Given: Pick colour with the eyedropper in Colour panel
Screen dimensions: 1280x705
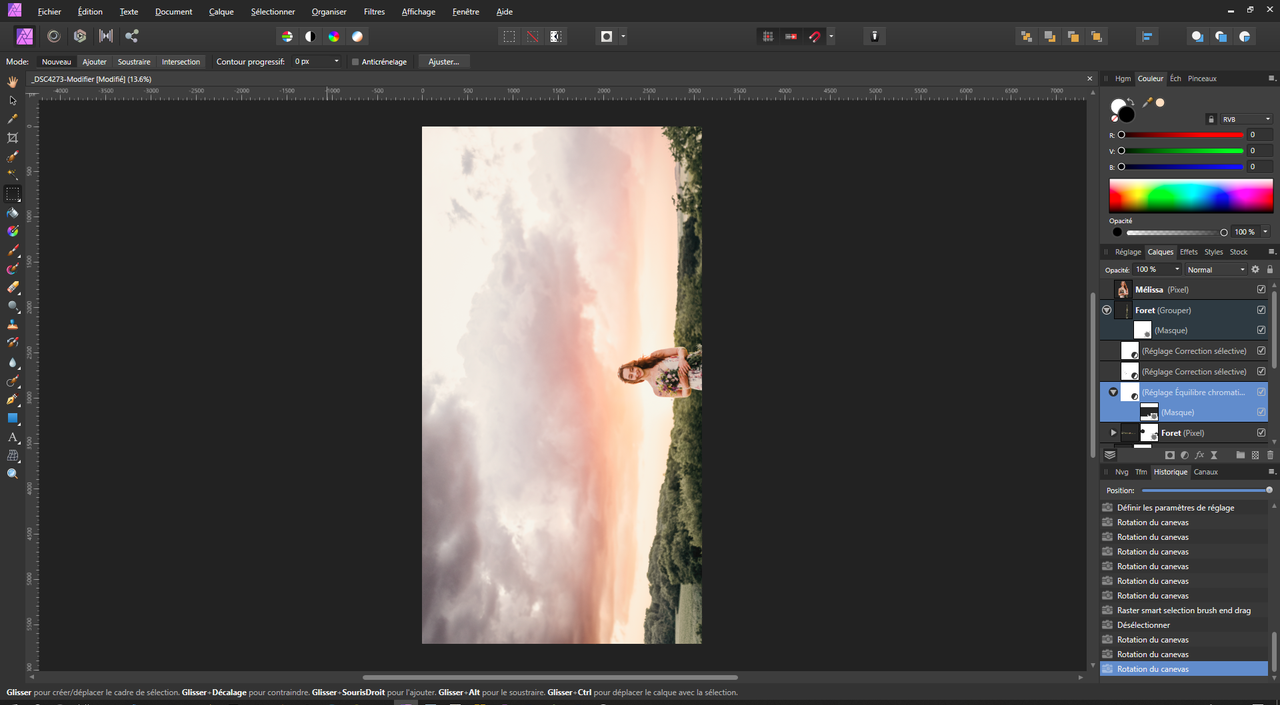Looking at the screenshot, I should point(1147,102).
